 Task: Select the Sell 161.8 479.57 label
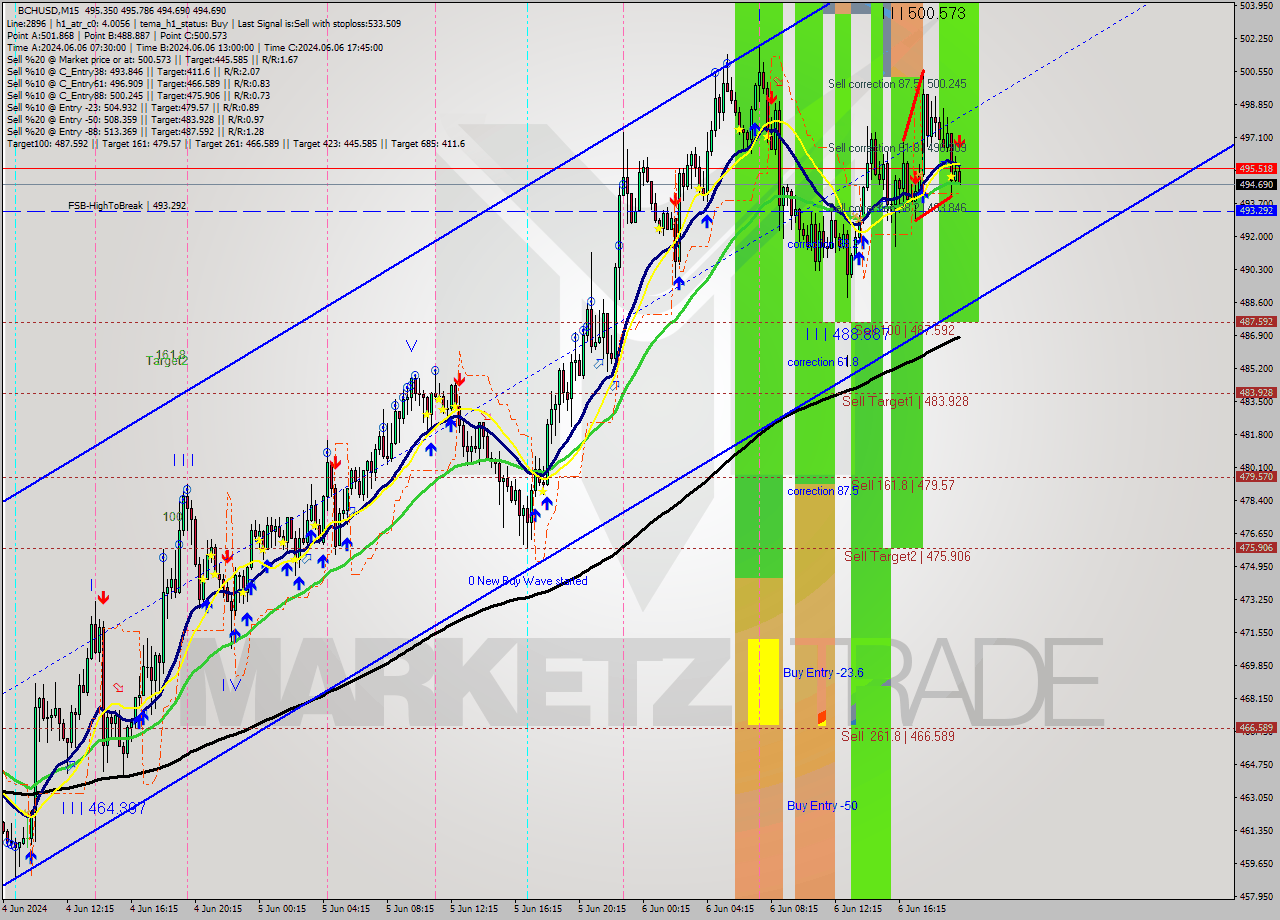[903, 485]
